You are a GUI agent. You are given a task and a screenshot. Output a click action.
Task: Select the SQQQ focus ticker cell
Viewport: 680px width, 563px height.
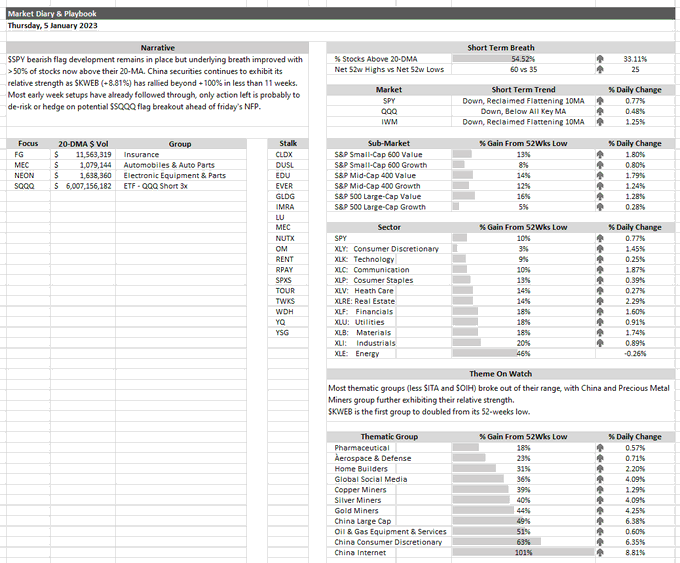tap(28, 186)
